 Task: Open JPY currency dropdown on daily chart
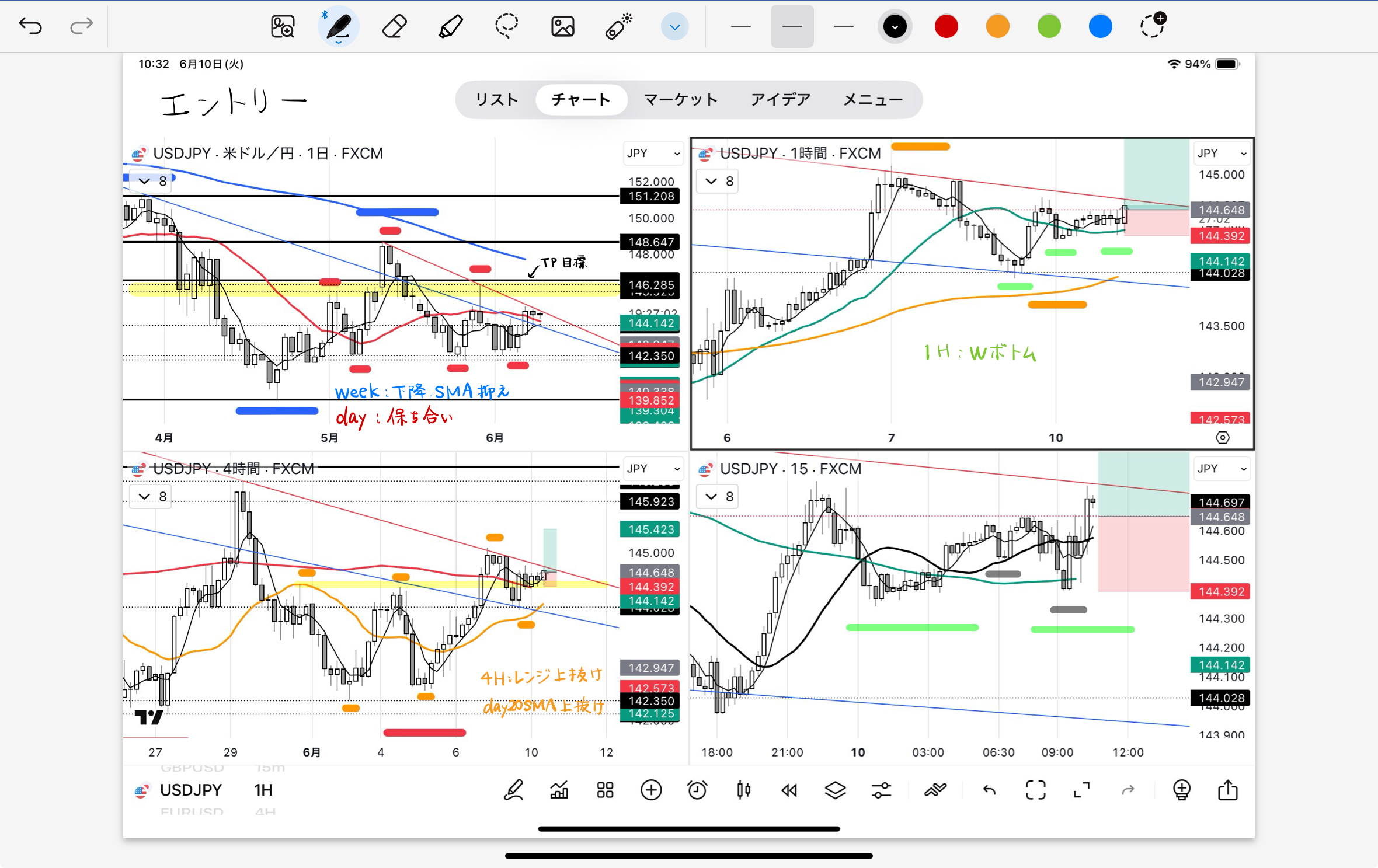653,153
